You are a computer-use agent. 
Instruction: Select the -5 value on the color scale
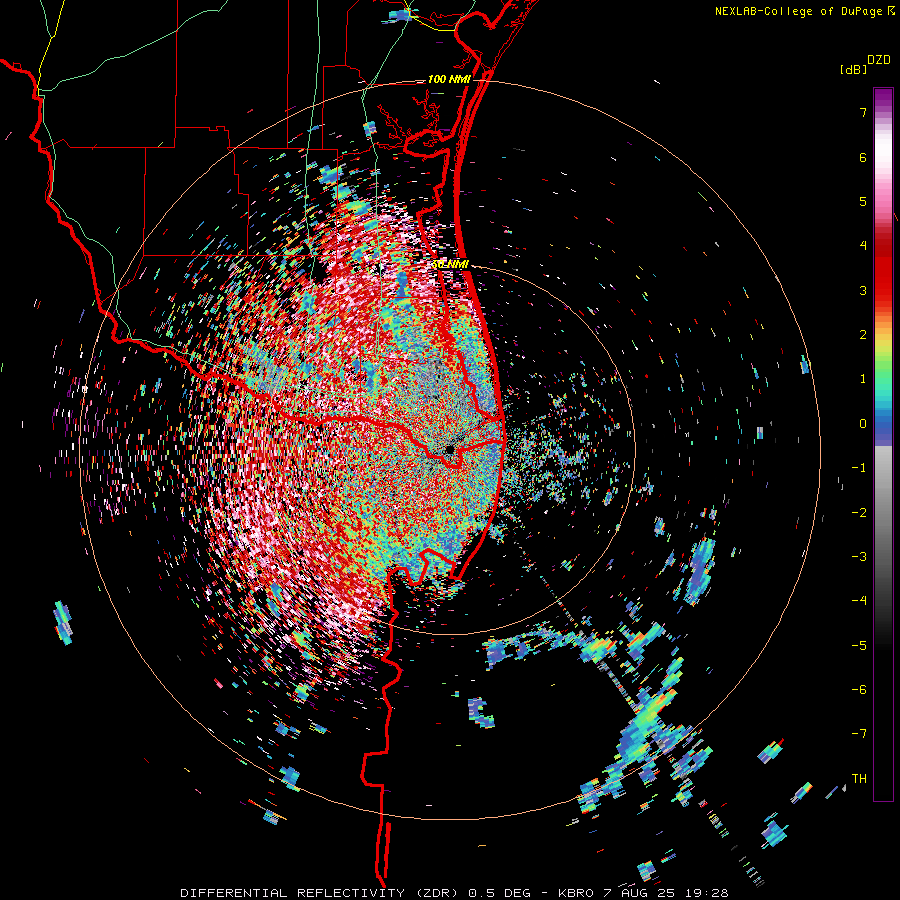859,646
